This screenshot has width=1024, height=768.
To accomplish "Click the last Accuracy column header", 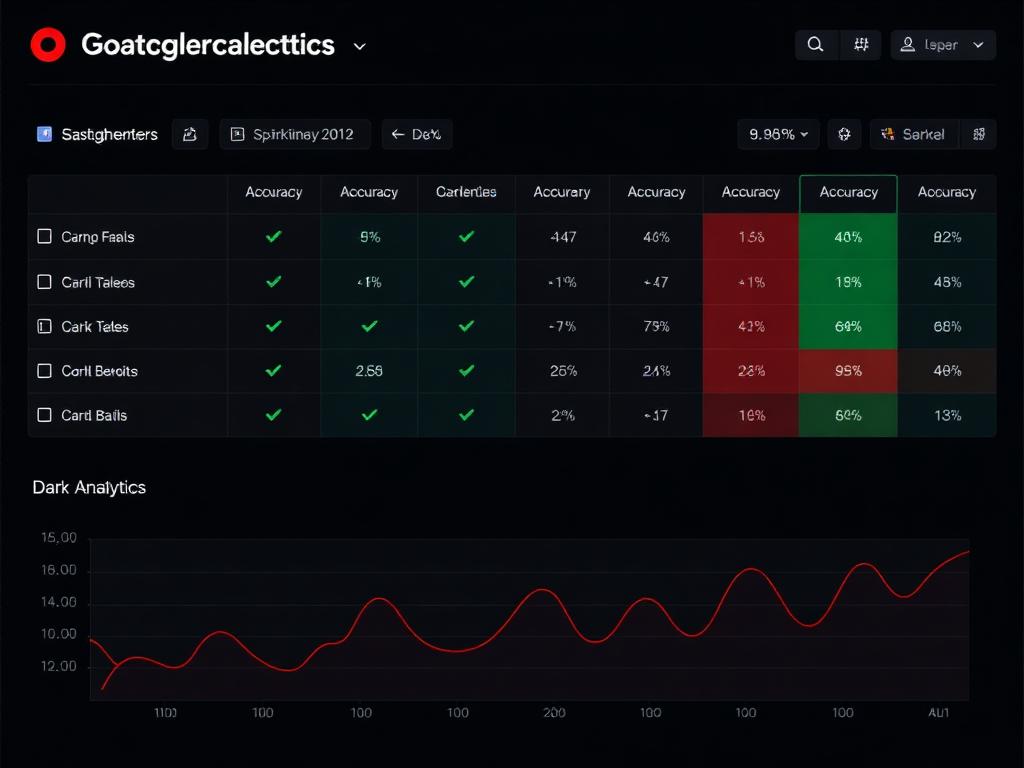I will click(x=947, y=192).
